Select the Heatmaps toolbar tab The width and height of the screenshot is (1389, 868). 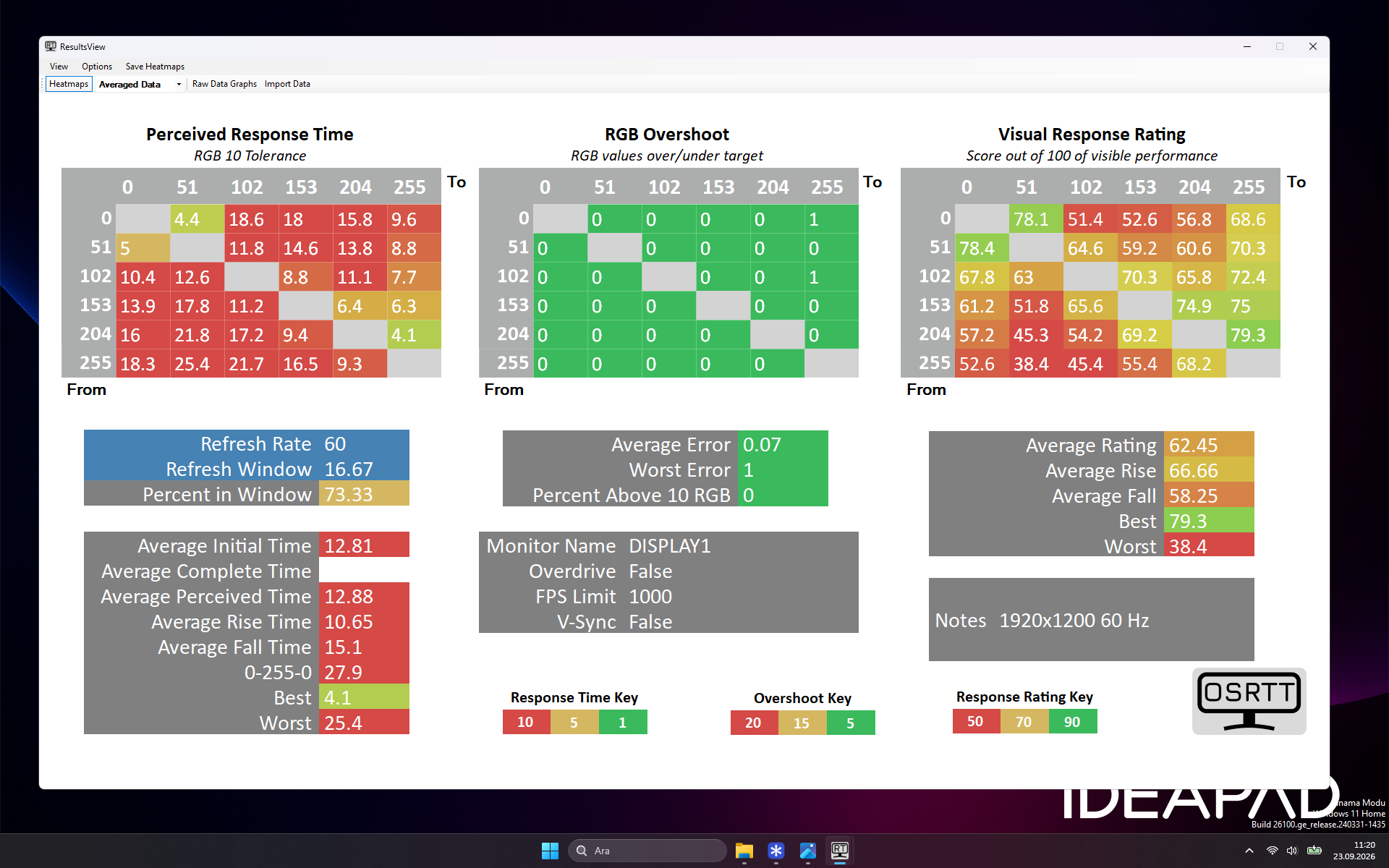tap(69, 84)
